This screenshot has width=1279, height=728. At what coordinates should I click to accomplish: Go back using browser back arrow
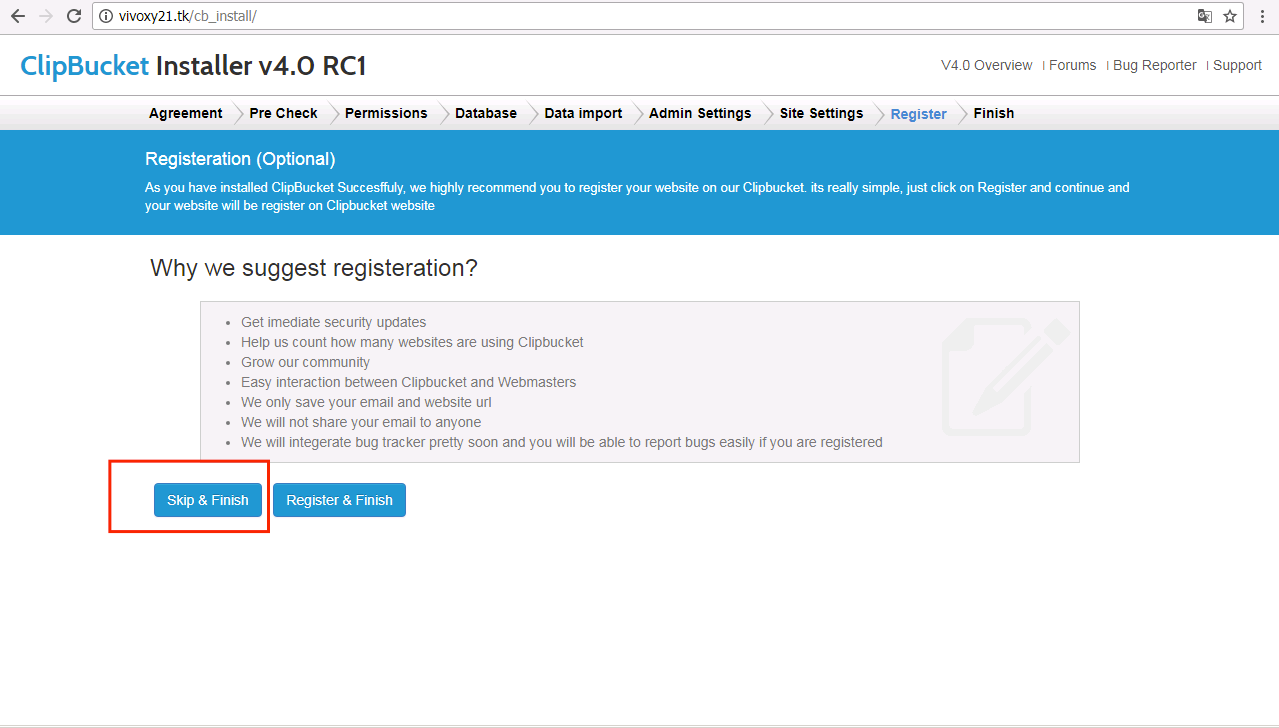point(18,16)
